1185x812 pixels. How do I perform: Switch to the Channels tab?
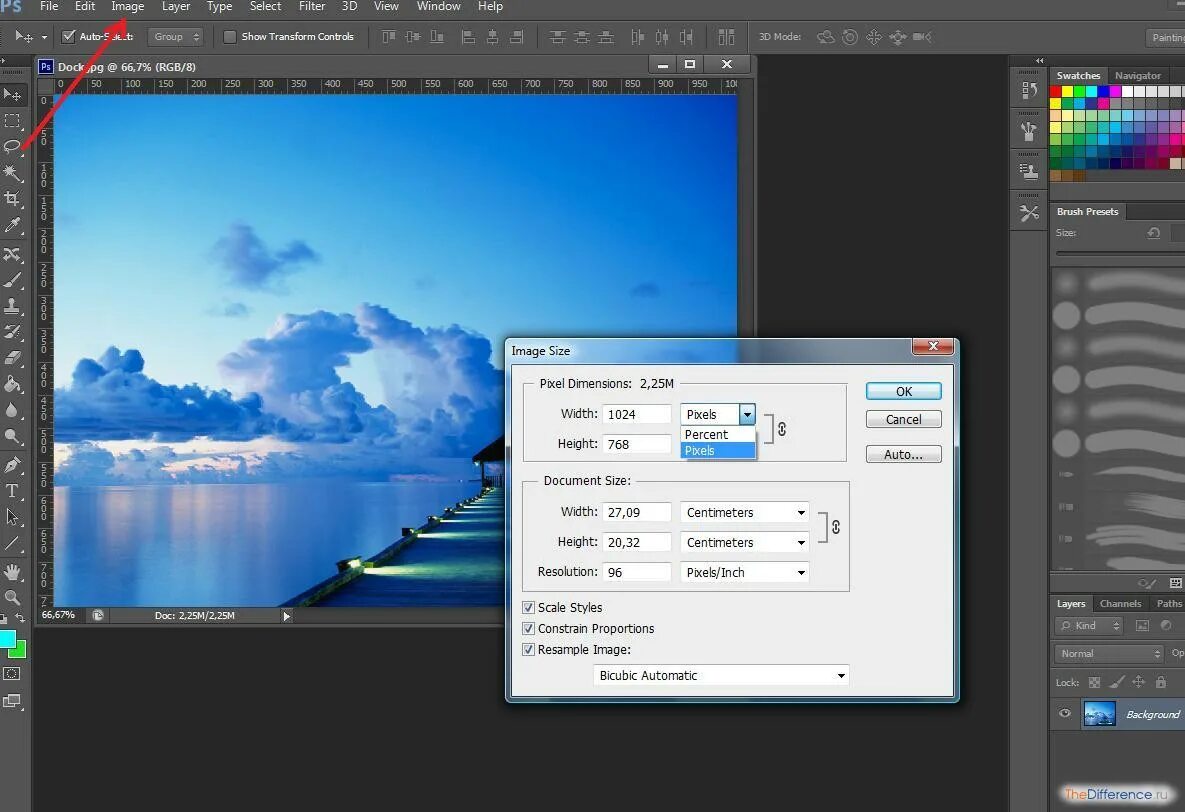pyautogui.click(x=1120, y=603)
